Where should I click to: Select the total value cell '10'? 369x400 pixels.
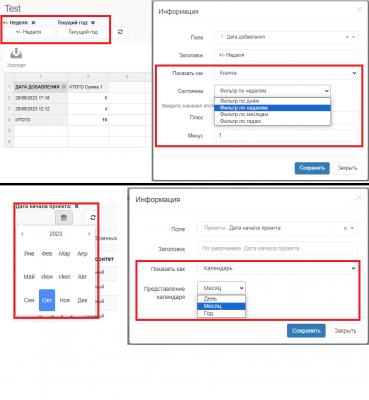(88, 120)
